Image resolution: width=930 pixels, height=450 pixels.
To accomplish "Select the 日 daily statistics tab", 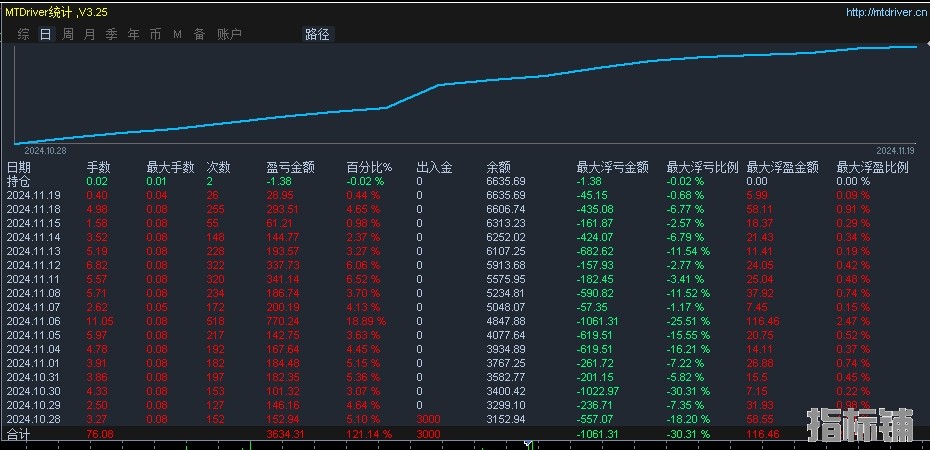I will click(45, 34).
